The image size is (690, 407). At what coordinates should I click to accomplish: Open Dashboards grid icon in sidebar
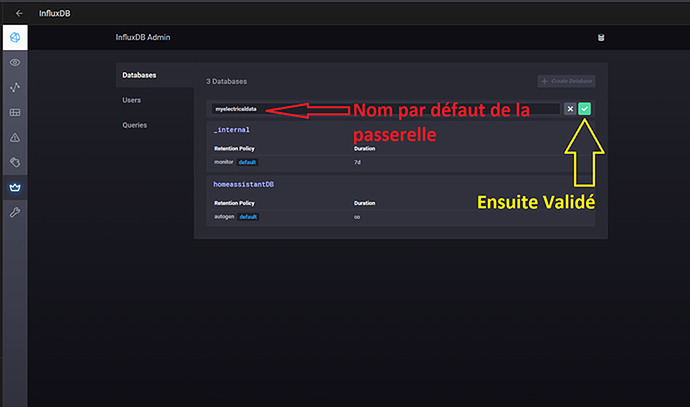tap(15, 113)
